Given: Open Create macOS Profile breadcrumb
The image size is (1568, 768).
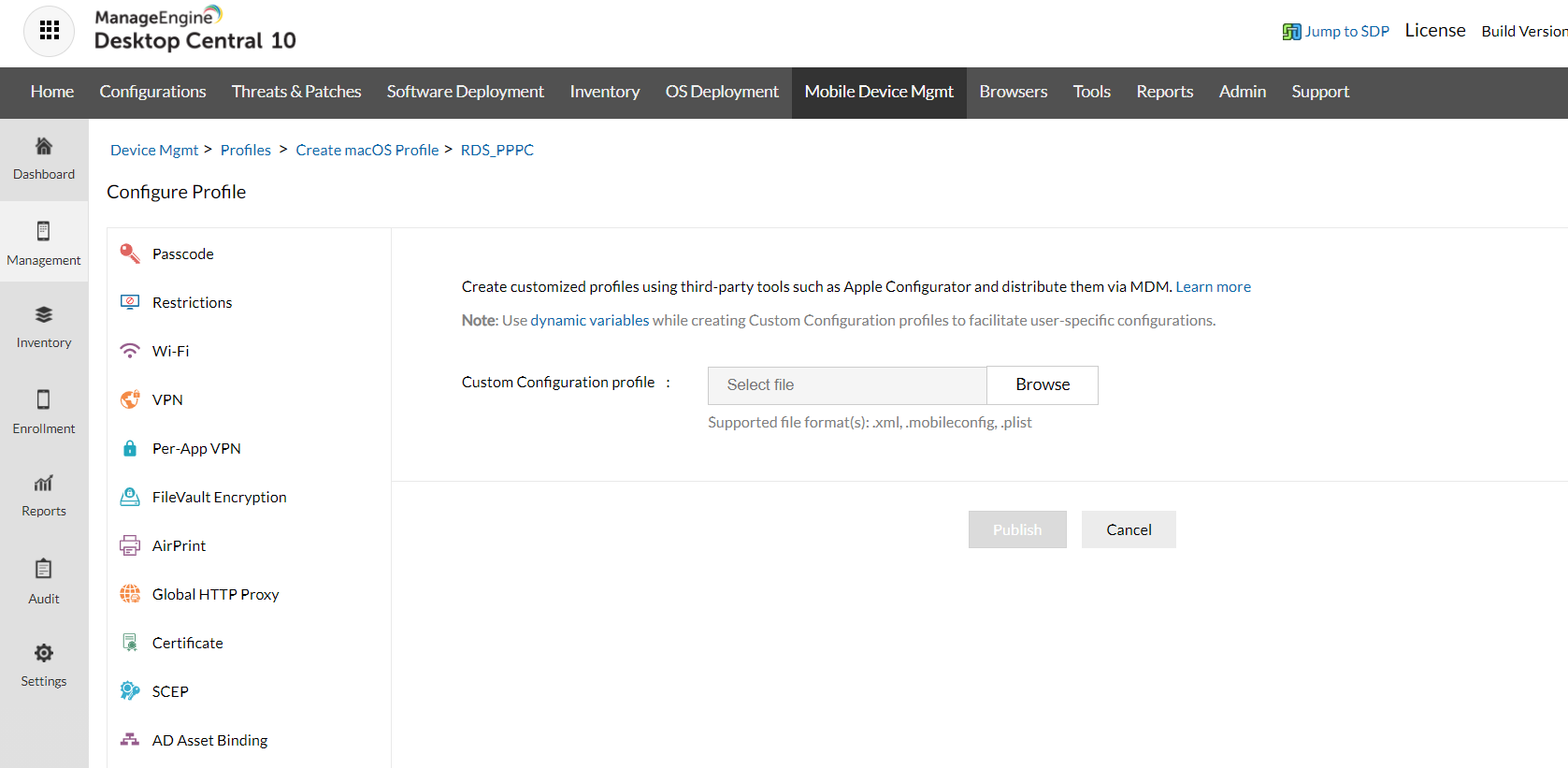Looking at the screenshot, I should pos(367,150).
